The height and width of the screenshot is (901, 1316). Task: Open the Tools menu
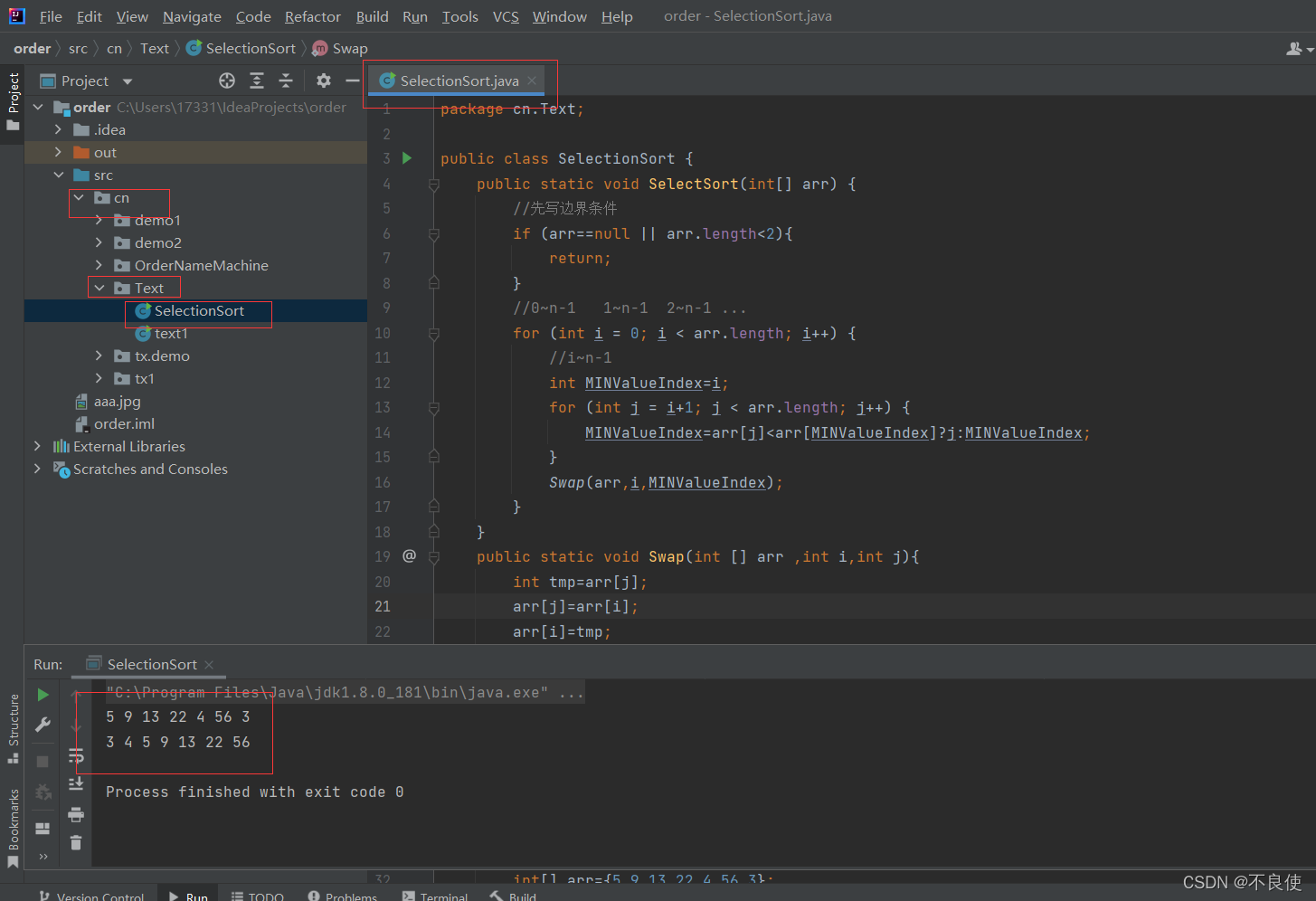(x=459, y=16)
